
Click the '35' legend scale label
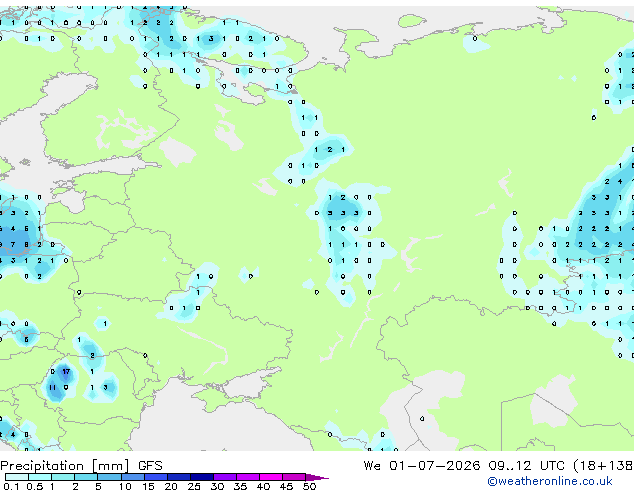click(240, 486)
